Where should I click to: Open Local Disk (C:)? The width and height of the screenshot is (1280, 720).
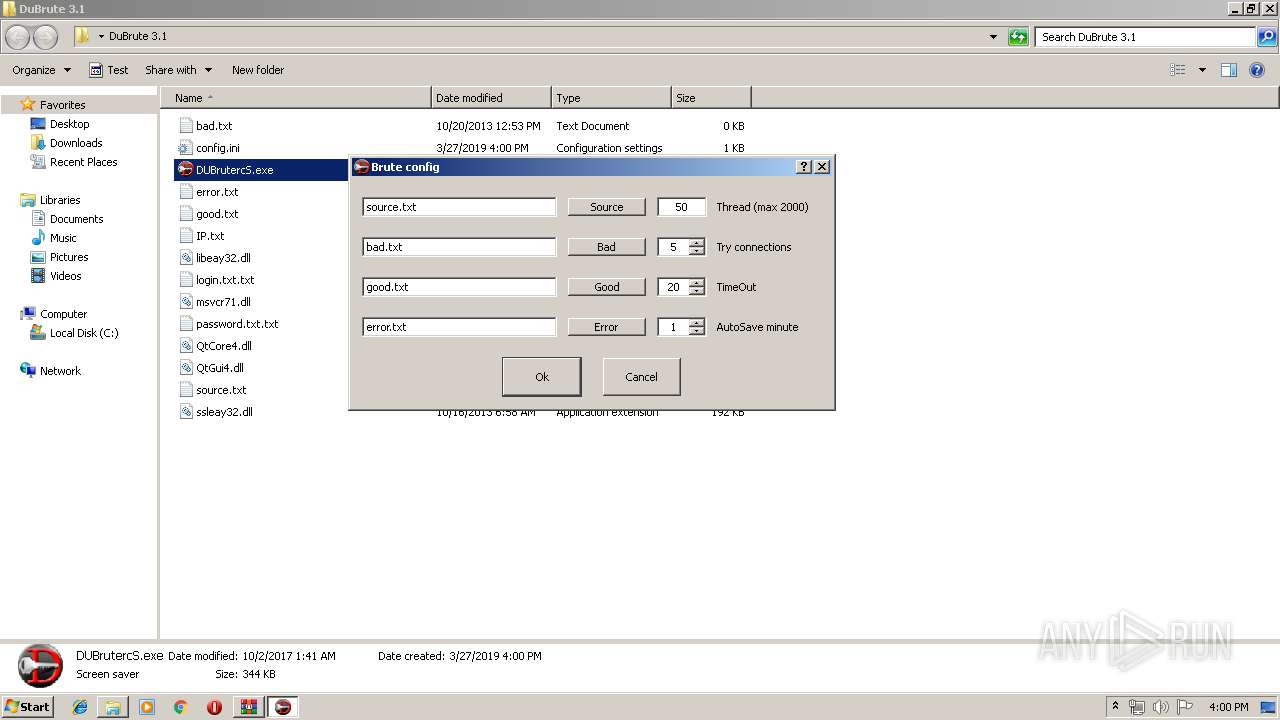[84, 333]
